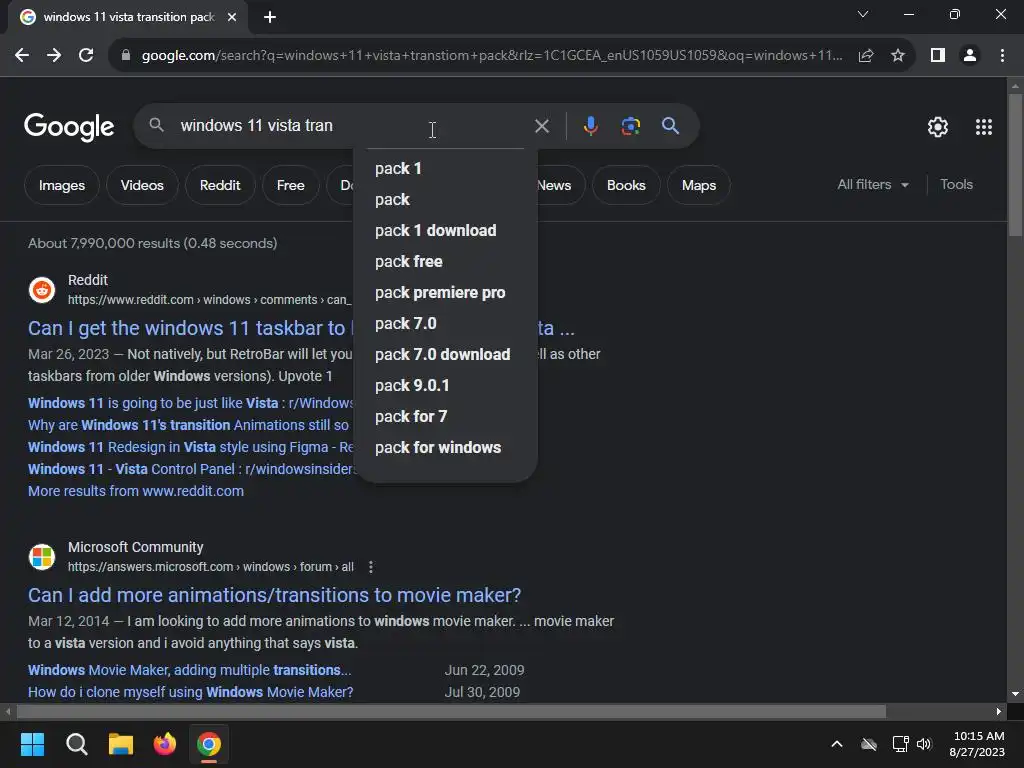Click the Reddit site favicon
1024x768 pixels.
(x=42, y=290)
